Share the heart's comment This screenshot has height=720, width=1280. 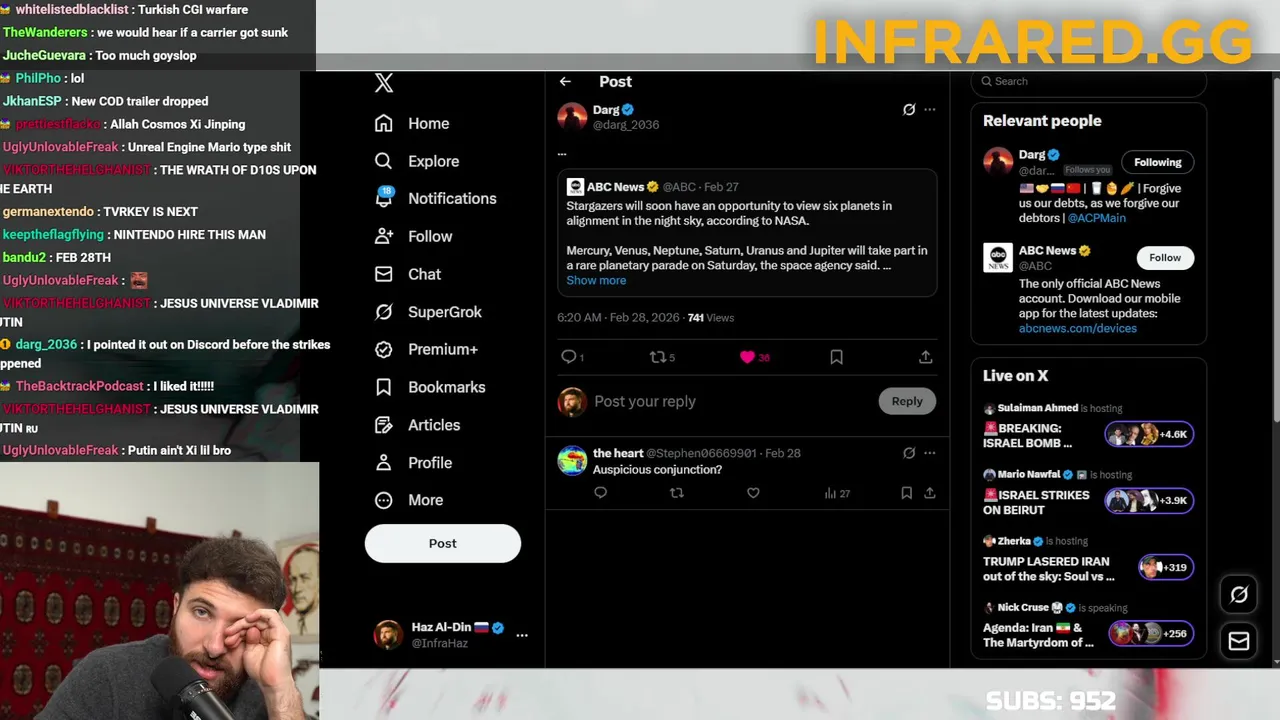click(929, 493)
